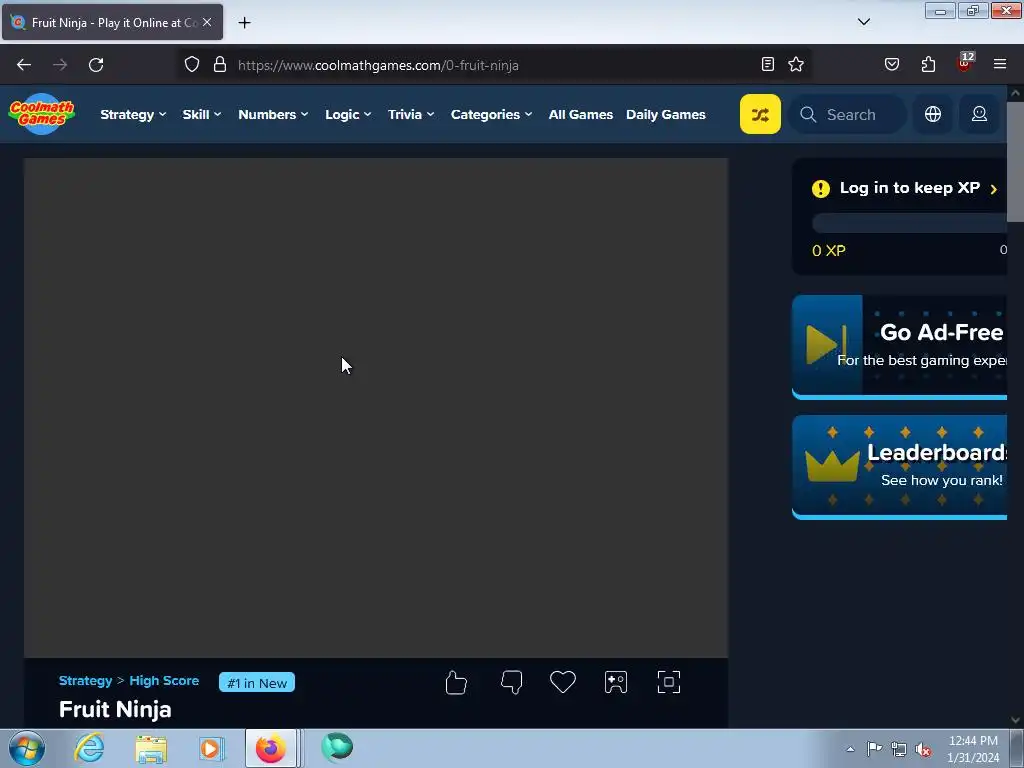Click the Fruit Ninja title text
1024x768 pixels.
115,709
